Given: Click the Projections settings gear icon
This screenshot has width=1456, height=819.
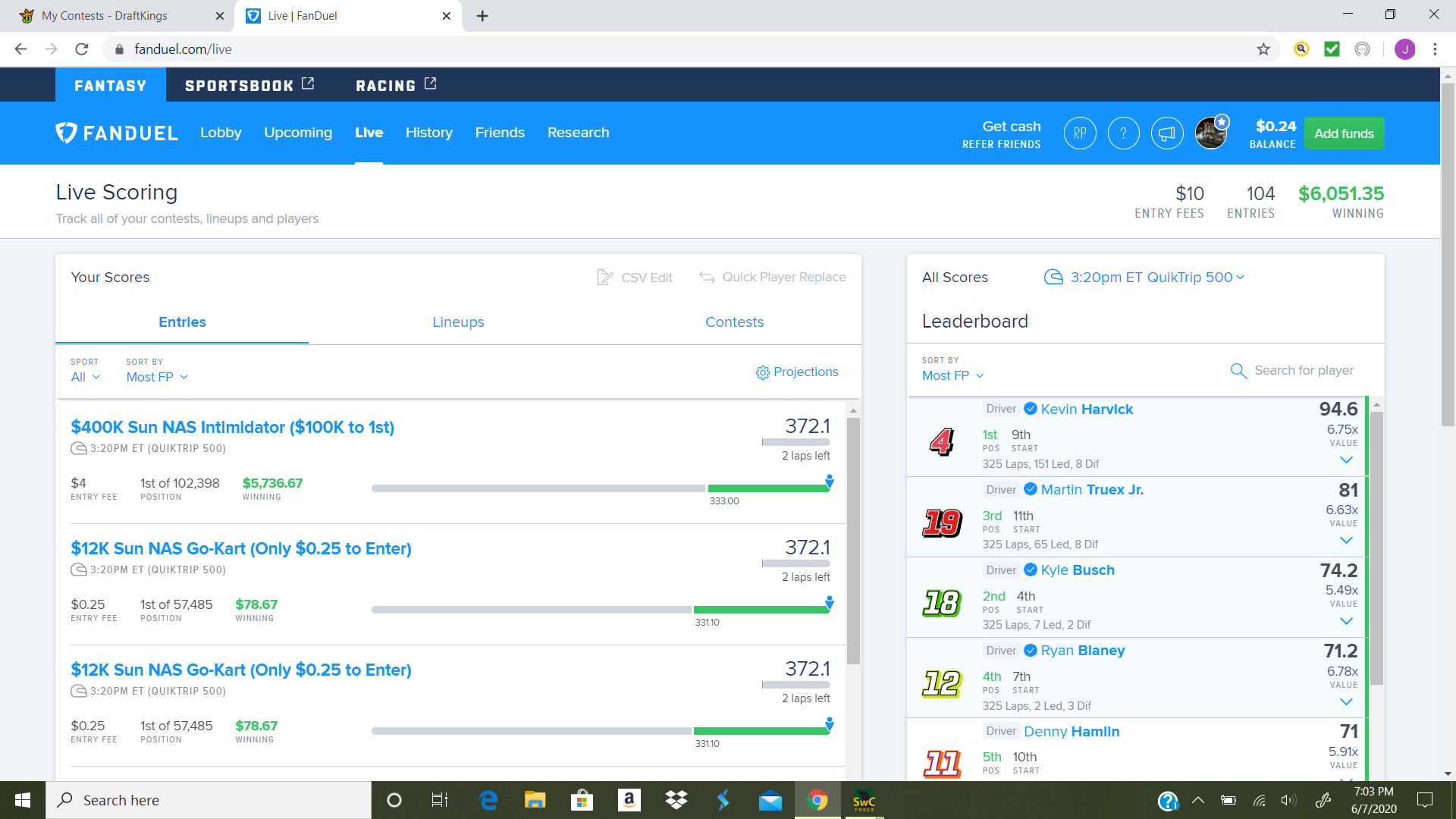Looking at the screenshot, I should tap(762, 372).
